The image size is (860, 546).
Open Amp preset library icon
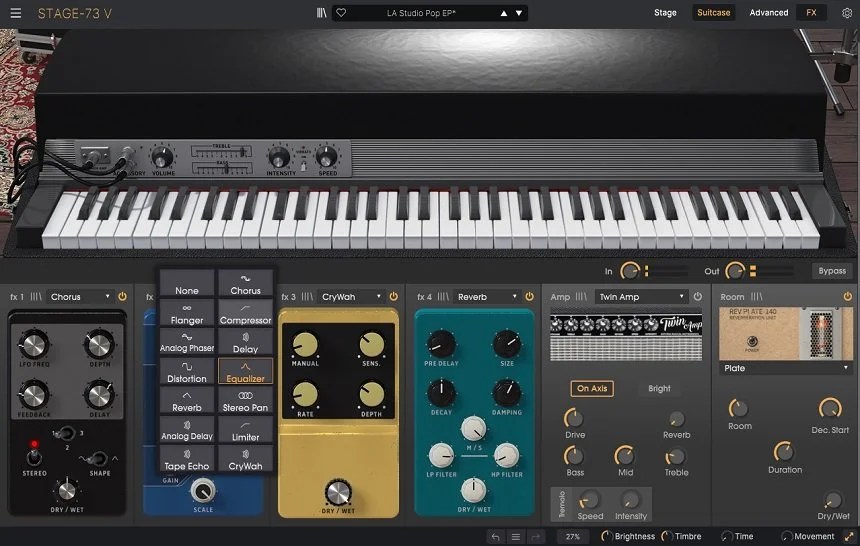[x=581, y=296]
